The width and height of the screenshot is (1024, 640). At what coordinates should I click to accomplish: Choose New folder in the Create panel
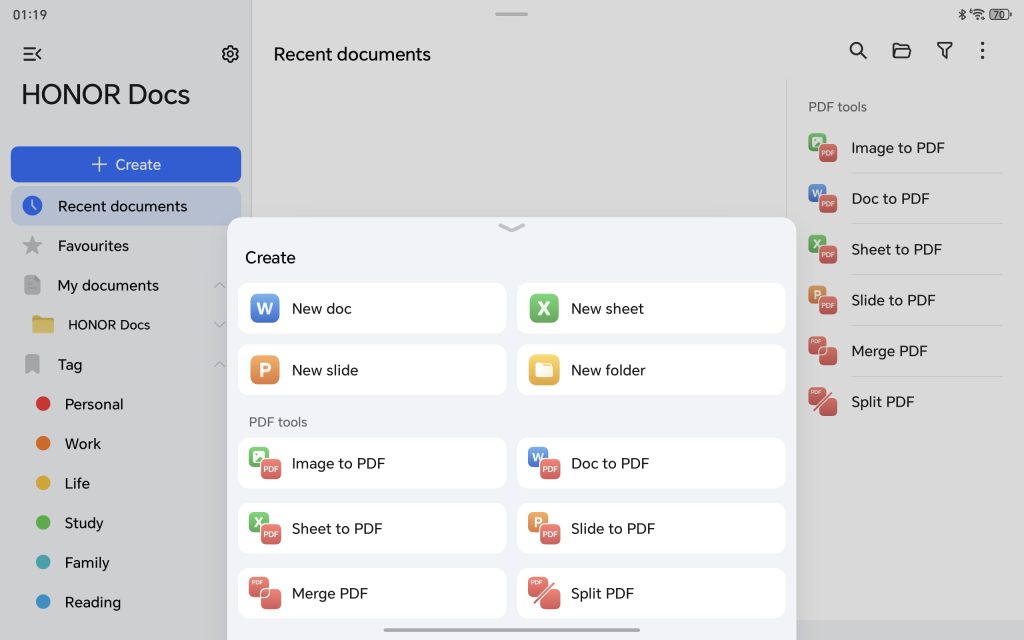click(x=650, y=370)
